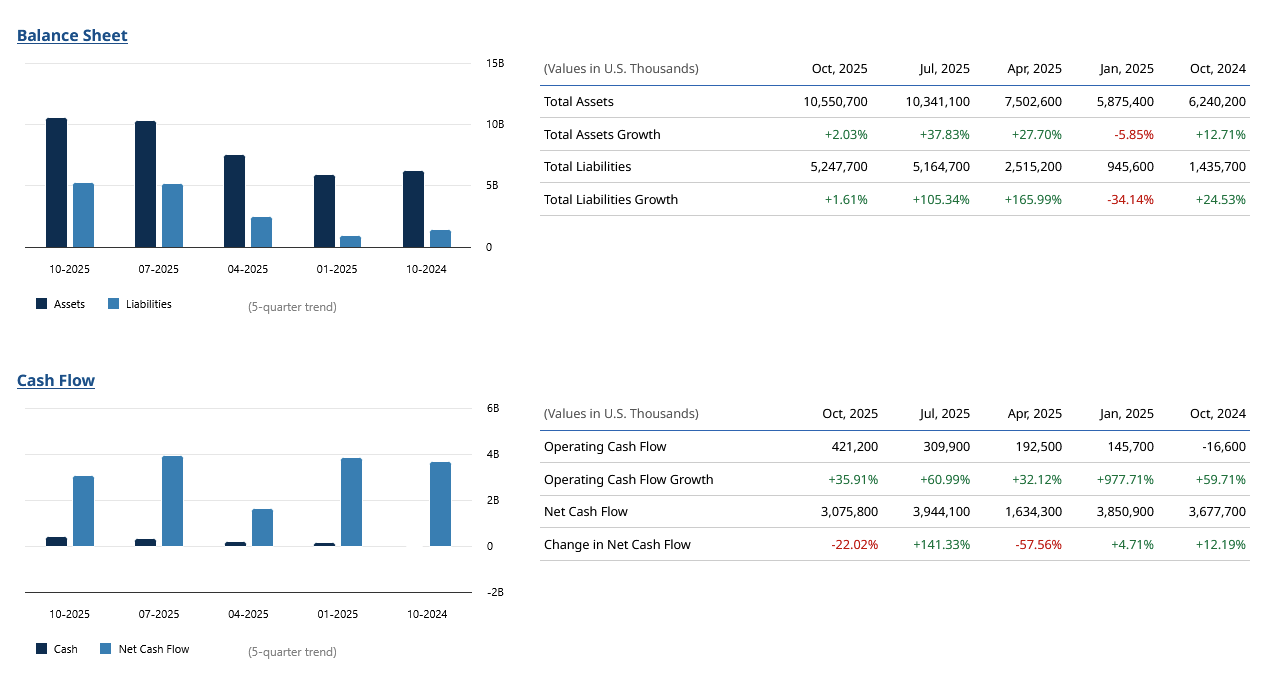Click the Operating Cash Flow Growth row label

click(x=629, y=480)
